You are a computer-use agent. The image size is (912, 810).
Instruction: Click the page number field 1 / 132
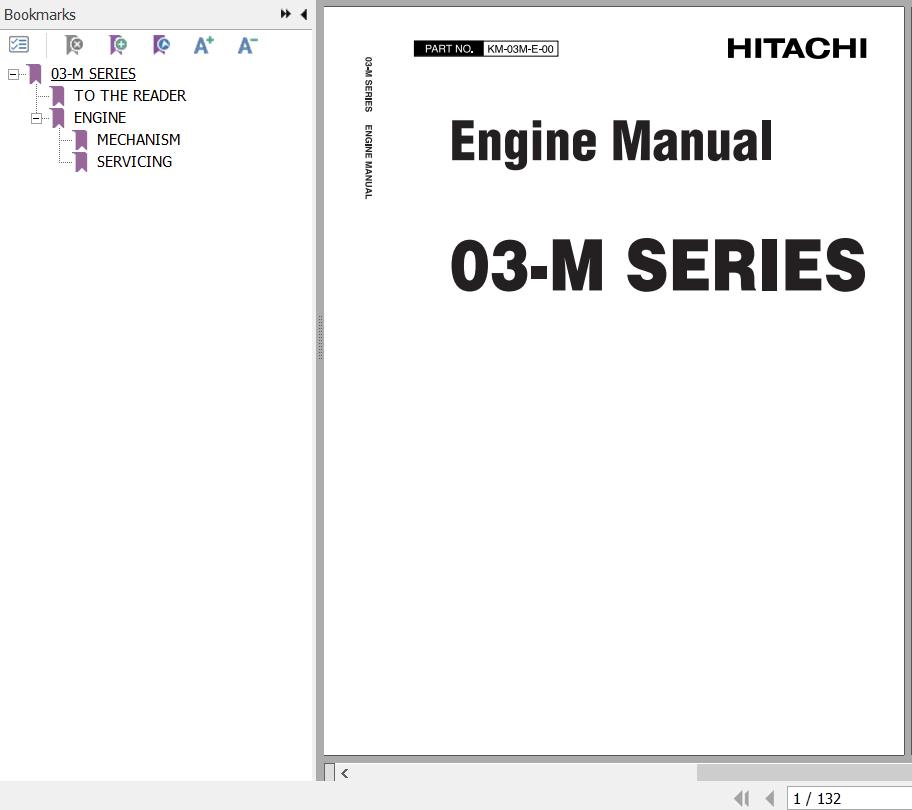pos(849,798)
